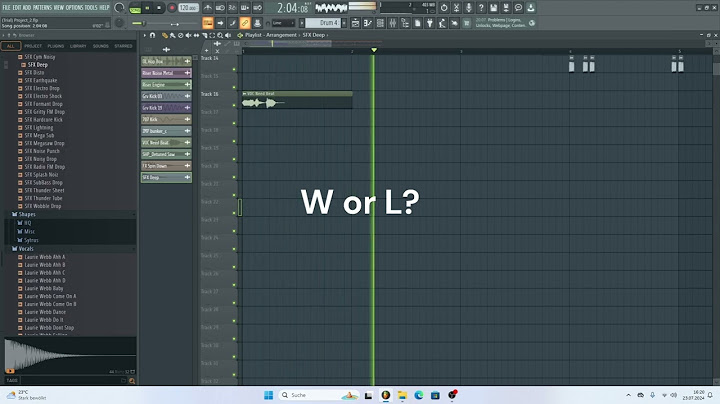Image resolution: width=720 pixels, height=404 pixels.
Task: Toggle the link chain multilink button
Action: point(245,23)
